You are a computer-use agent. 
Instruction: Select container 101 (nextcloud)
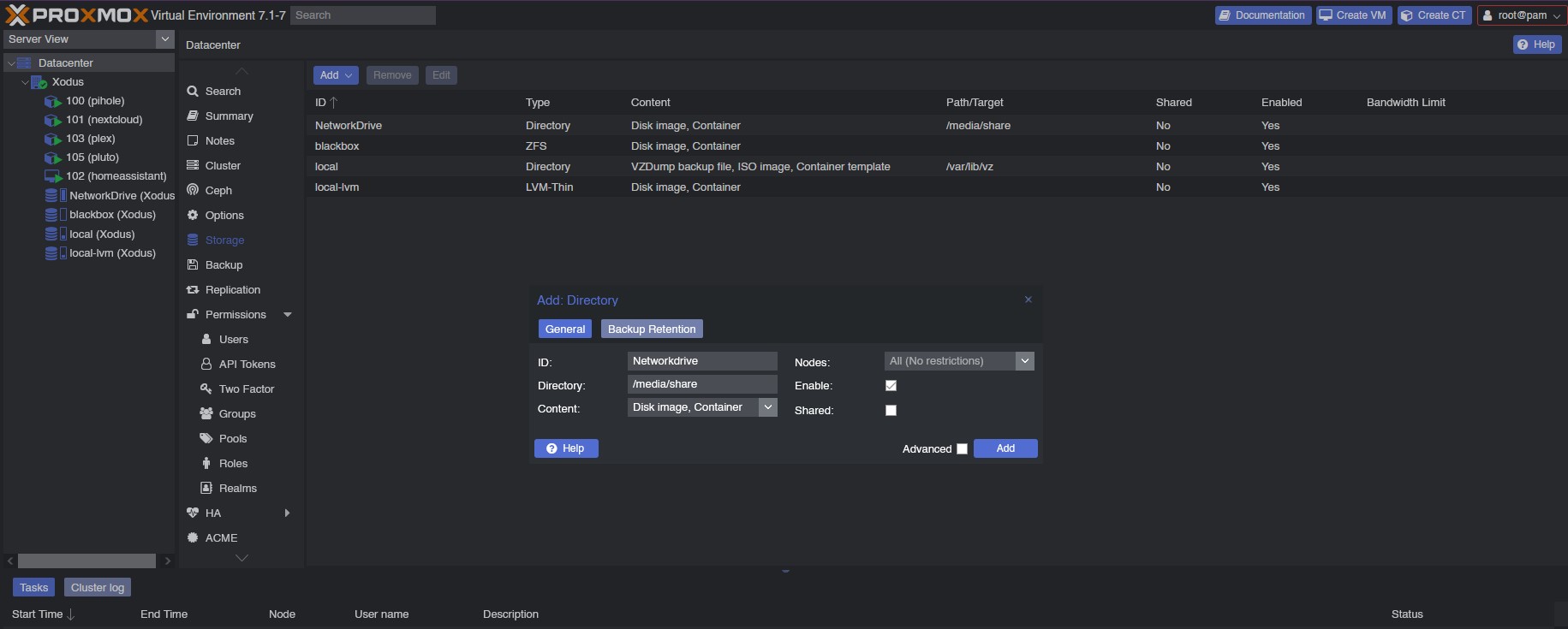tap(104, 120)
